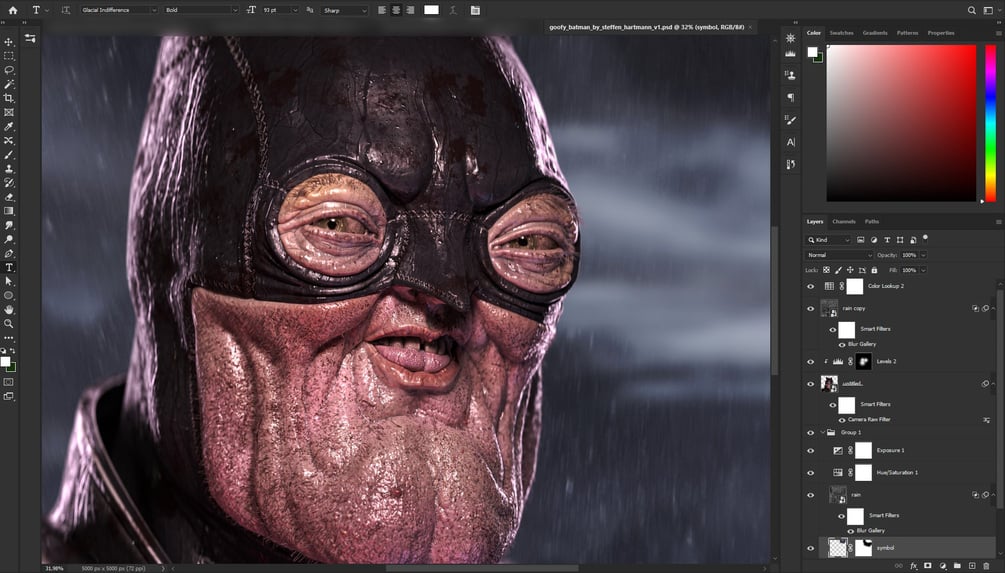Select the Magic Wand tool
Screen dimensions: 1005x573
(x=9, y=84)
